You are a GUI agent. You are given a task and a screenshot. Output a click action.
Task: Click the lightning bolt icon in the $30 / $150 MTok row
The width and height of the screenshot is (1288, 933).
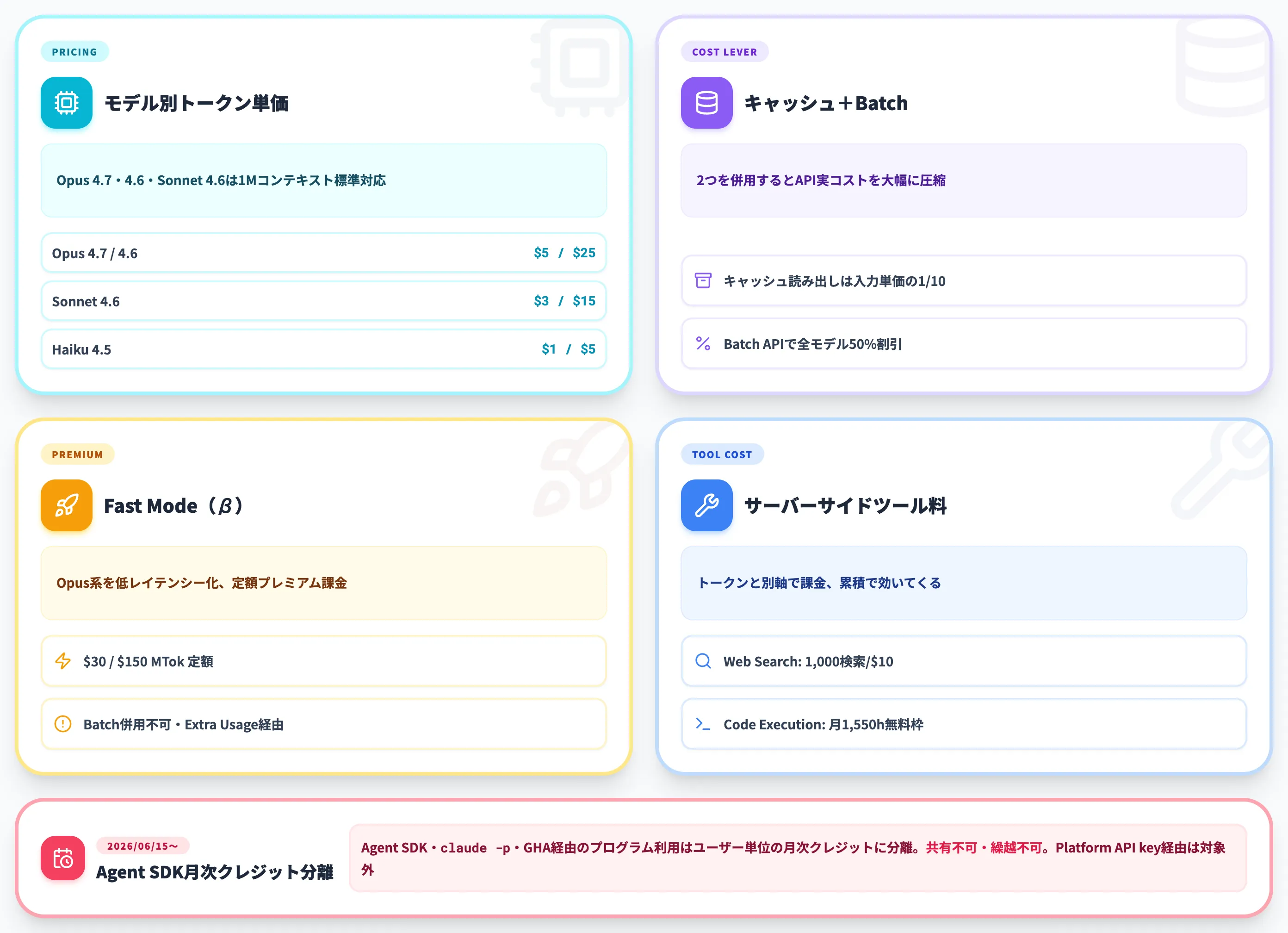tap(63, 661)
